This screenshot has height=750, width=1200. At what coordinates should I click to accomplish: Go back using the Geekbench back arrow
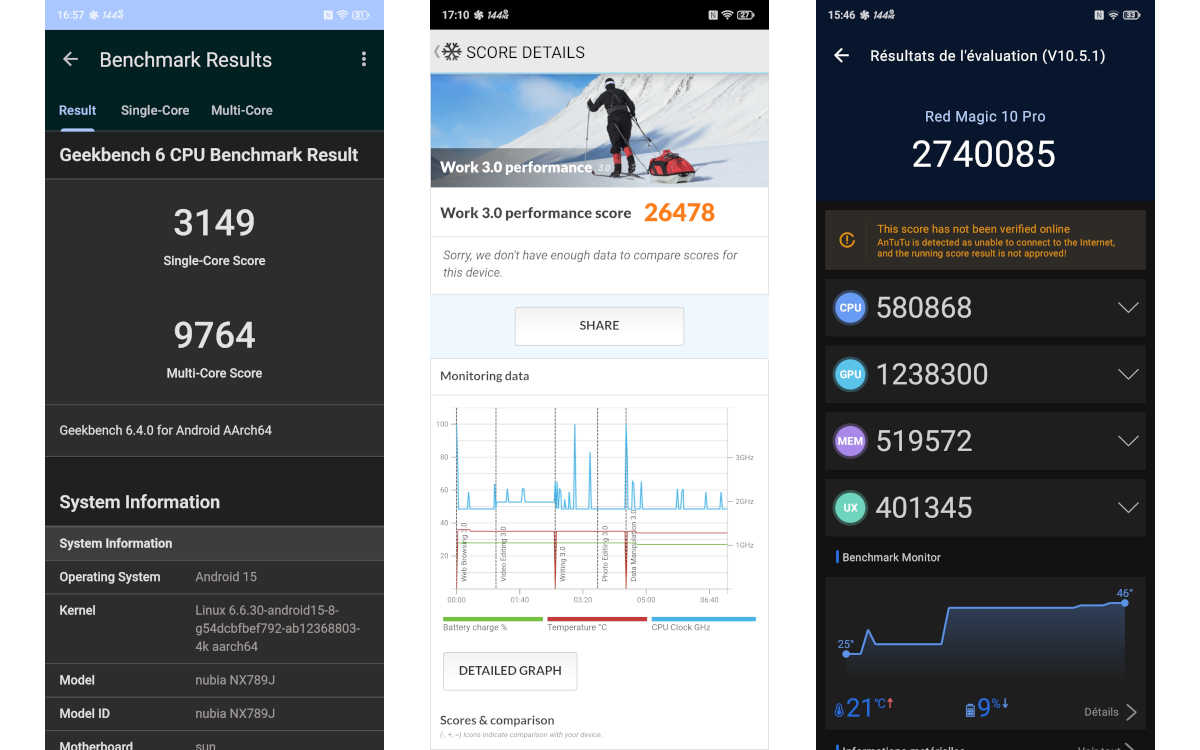coord(70,60)
